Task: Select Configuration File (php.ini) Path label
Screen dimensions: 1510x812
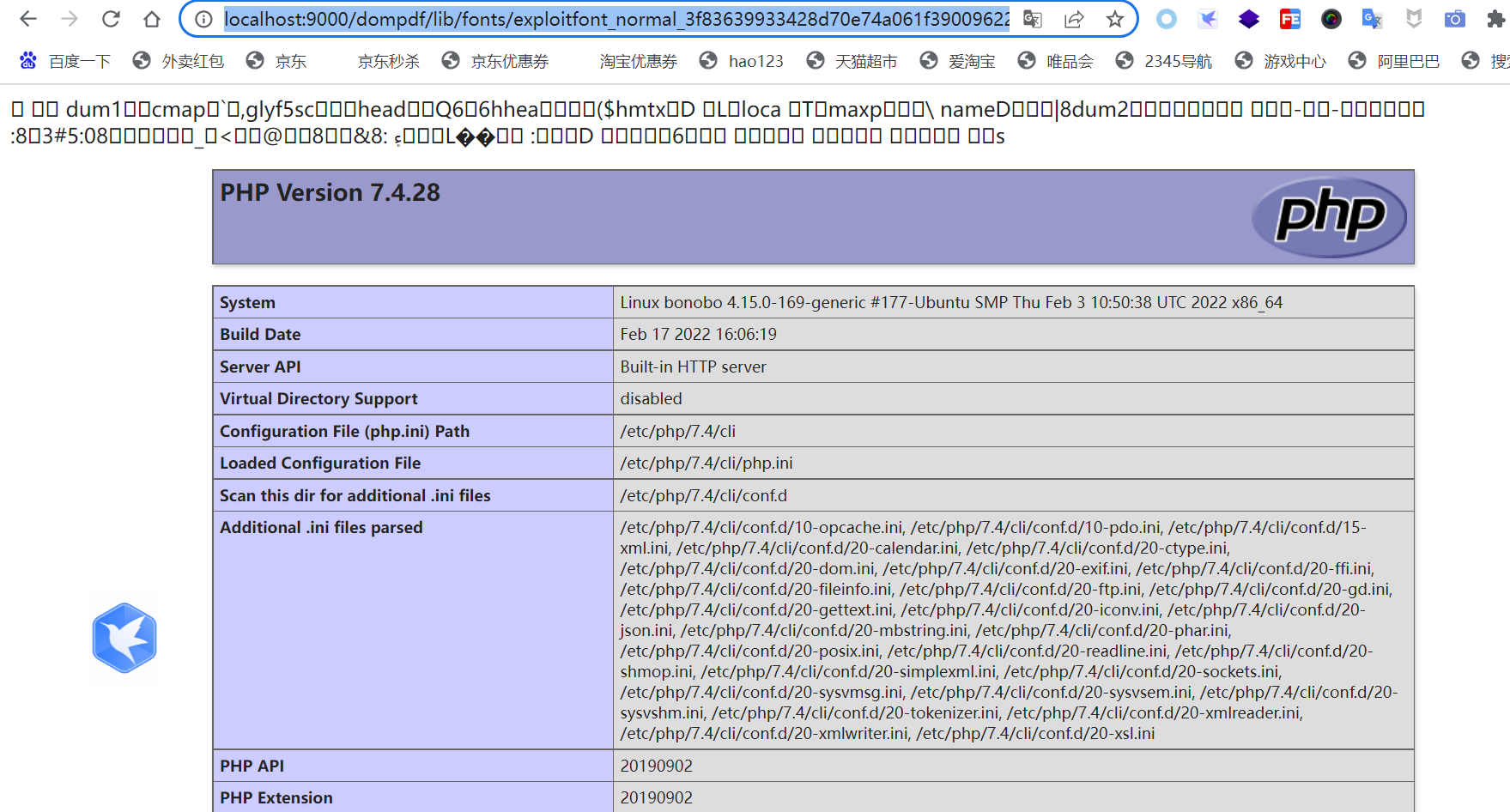Action: click(x=344, y=431)
